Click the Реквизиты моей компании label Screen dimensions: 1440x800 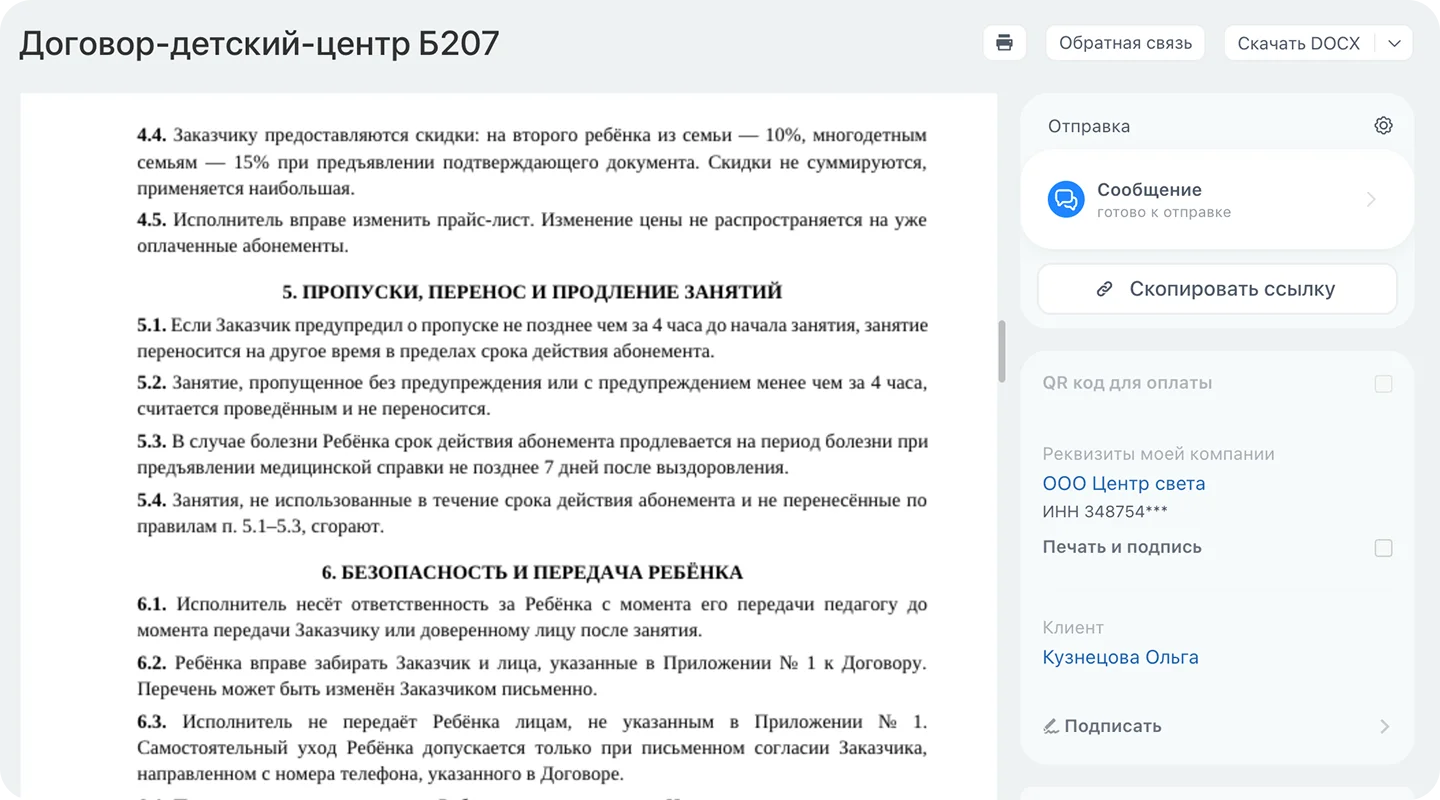coord(1158,454)
